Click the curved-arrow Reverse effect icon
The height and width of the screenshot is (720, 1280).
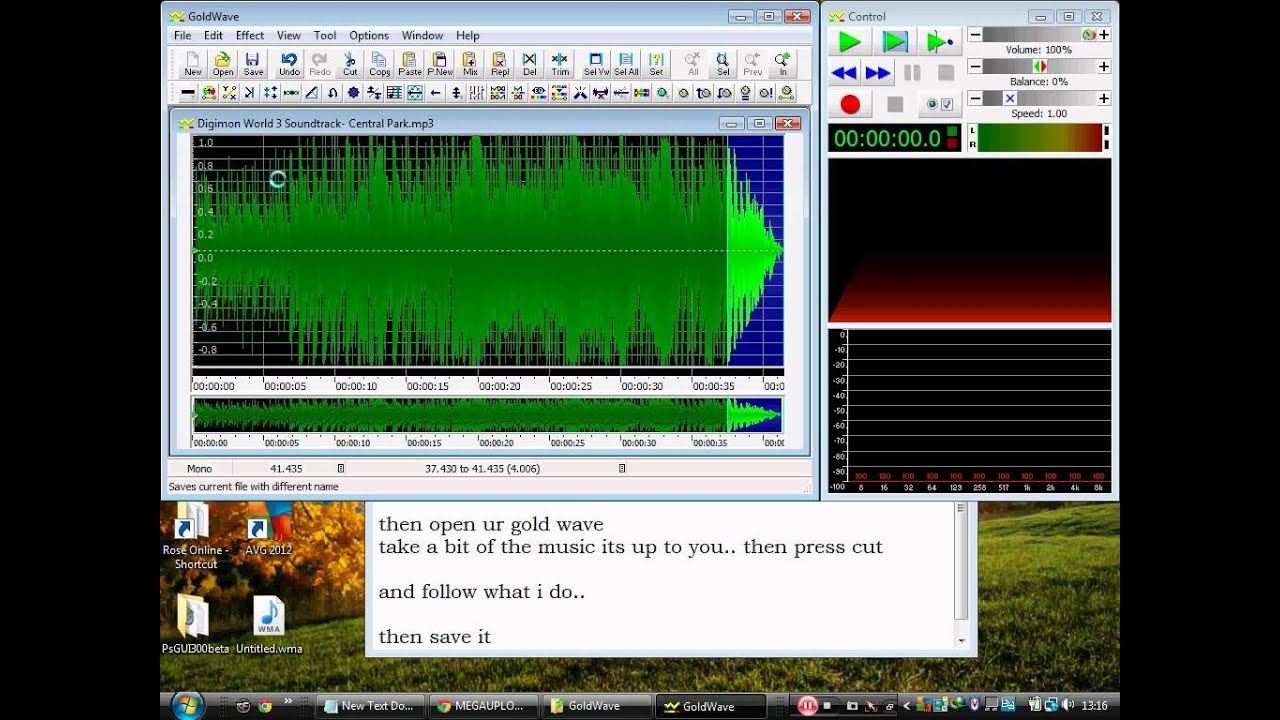point(332,93)
